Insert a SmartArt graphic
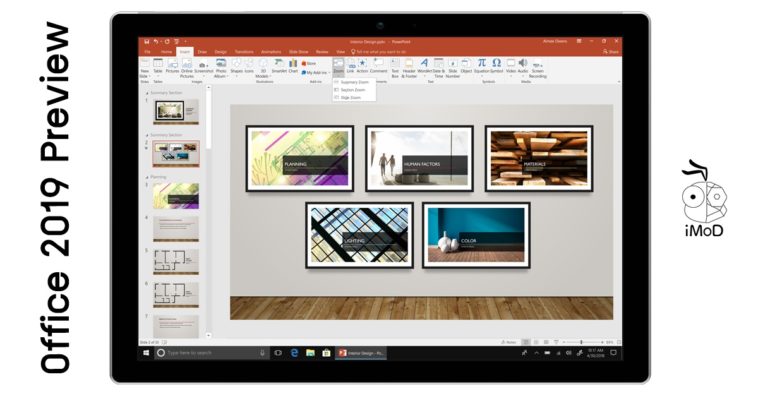Screen dimensions: 758x396 (279, 66)
